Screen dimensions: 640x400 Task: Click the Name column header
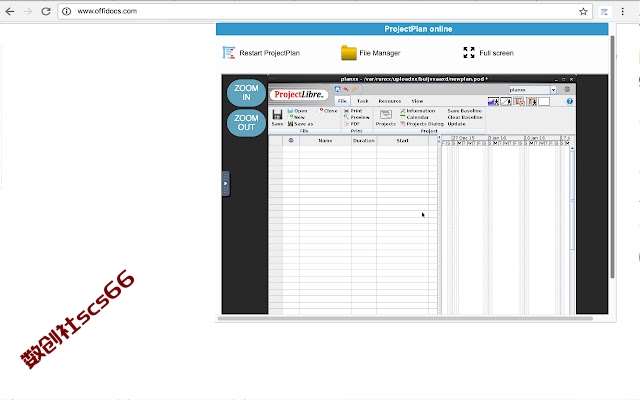(x=325, y=141)
